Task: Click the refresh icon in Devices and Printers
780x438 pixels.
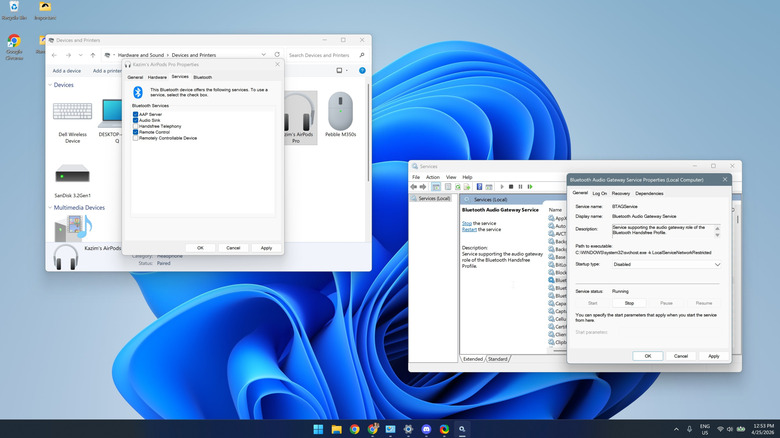Action: coord(277,55)
